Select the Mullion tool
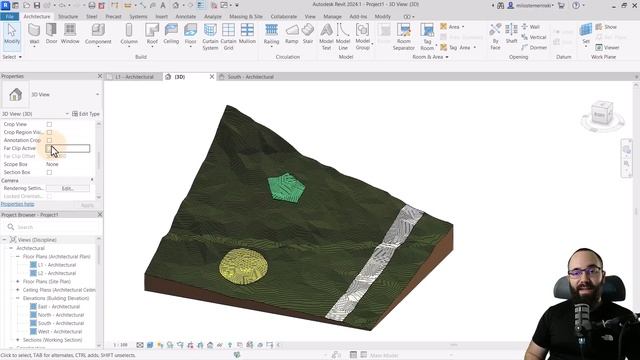Image resolution: width=640 pixels, height=360 pixels. point(247,33)
